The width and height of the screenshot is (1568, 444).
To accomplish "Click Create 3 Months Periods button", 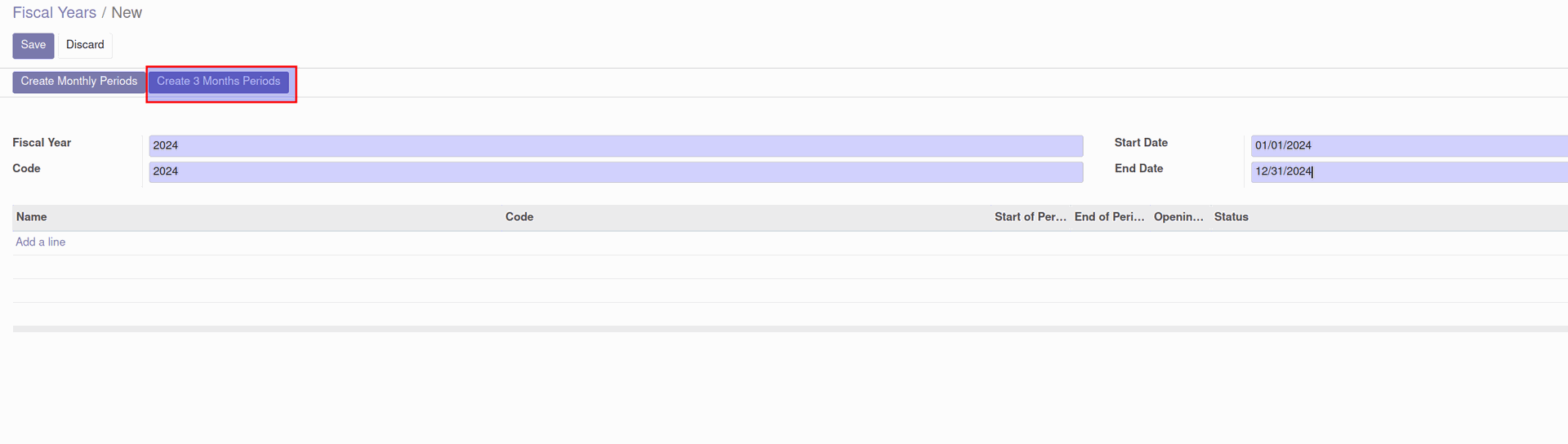I will click(x=219, y=82).
